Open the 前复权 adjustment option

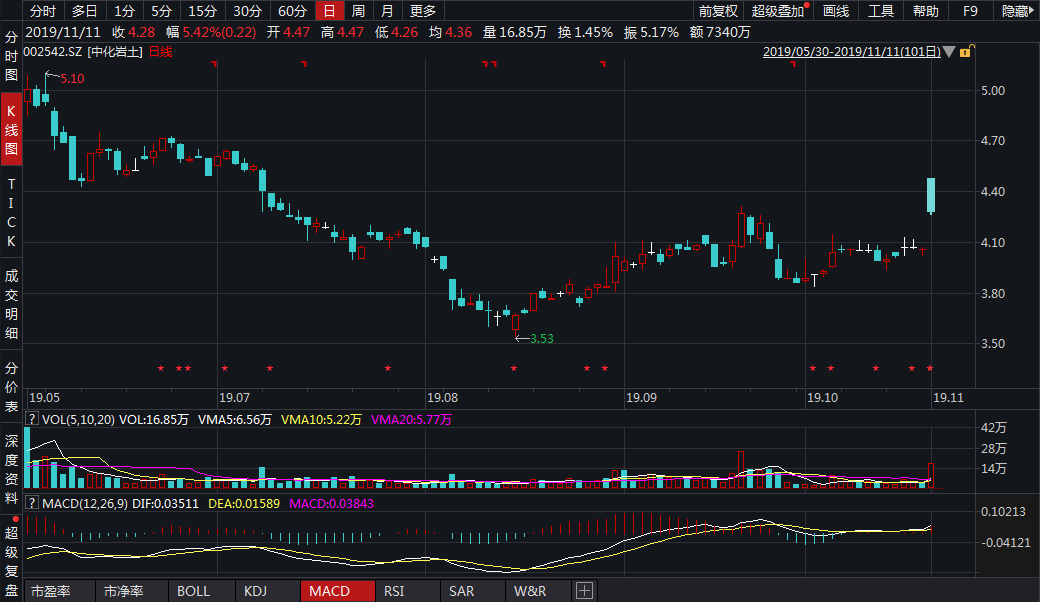718,11
